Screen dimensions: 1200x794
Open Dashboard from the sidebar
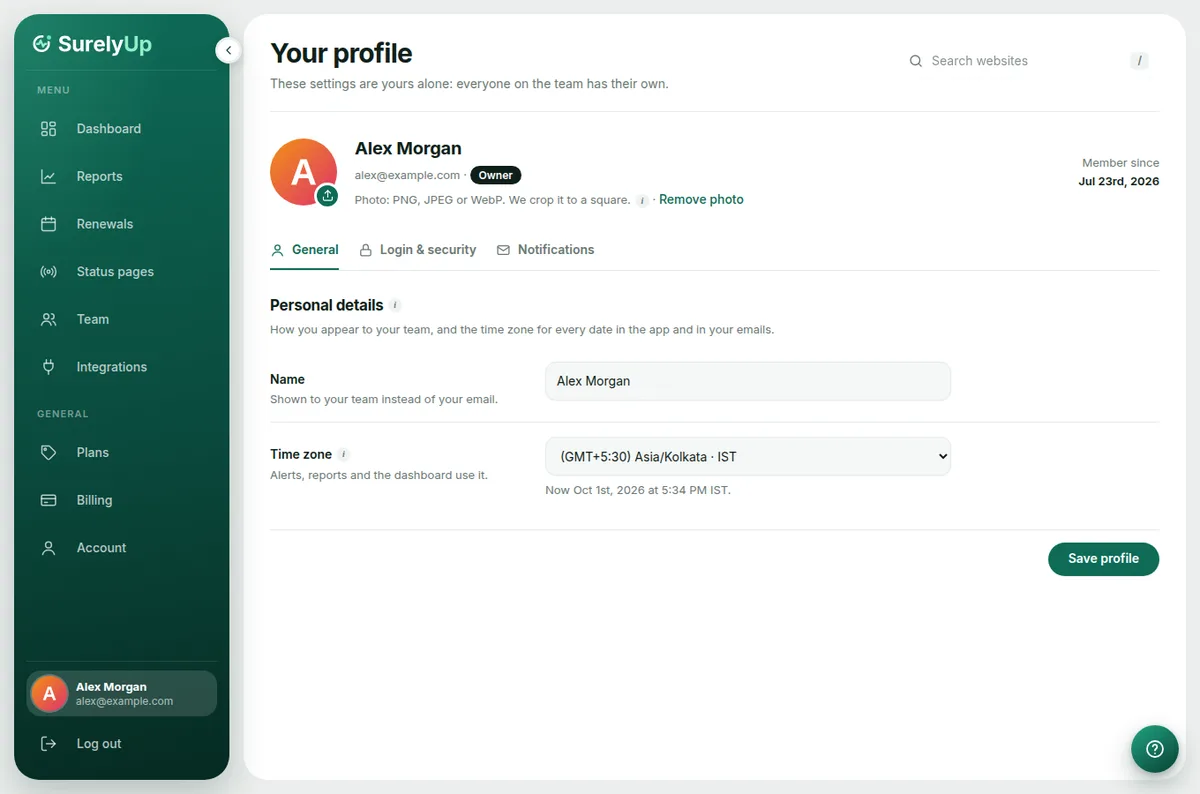[x=122, y=129]
